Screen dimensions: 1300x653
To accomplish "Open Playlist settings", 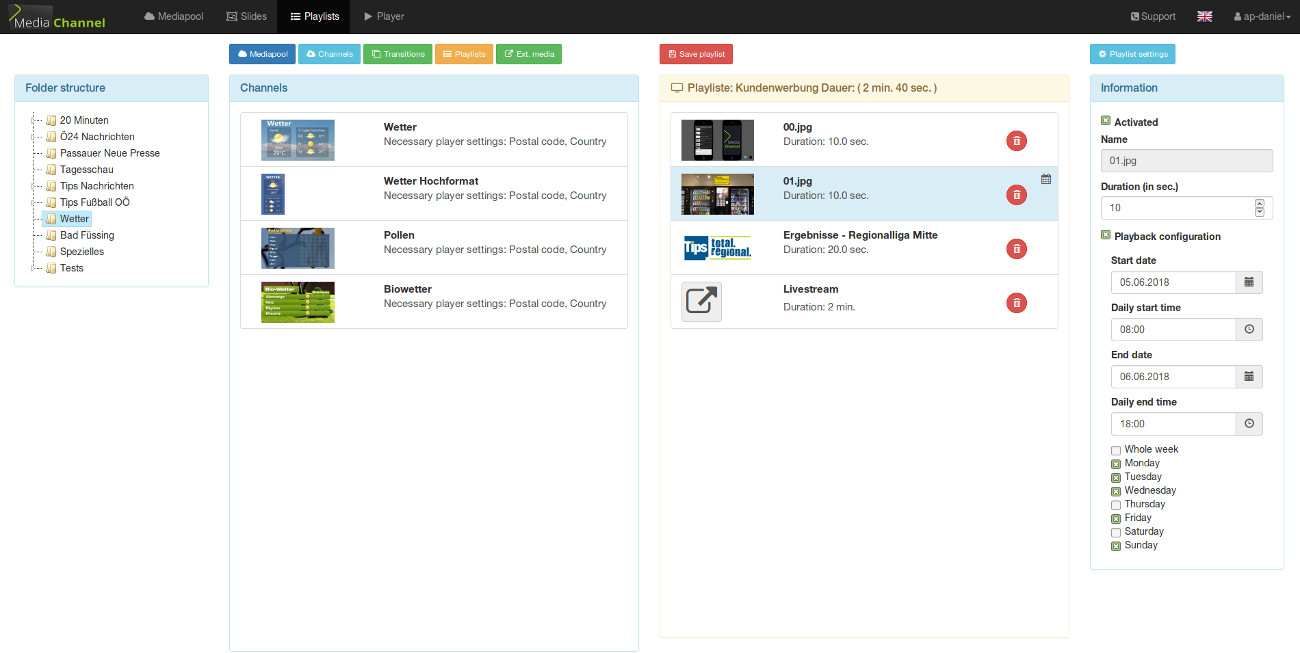I will pos(1132,54).
